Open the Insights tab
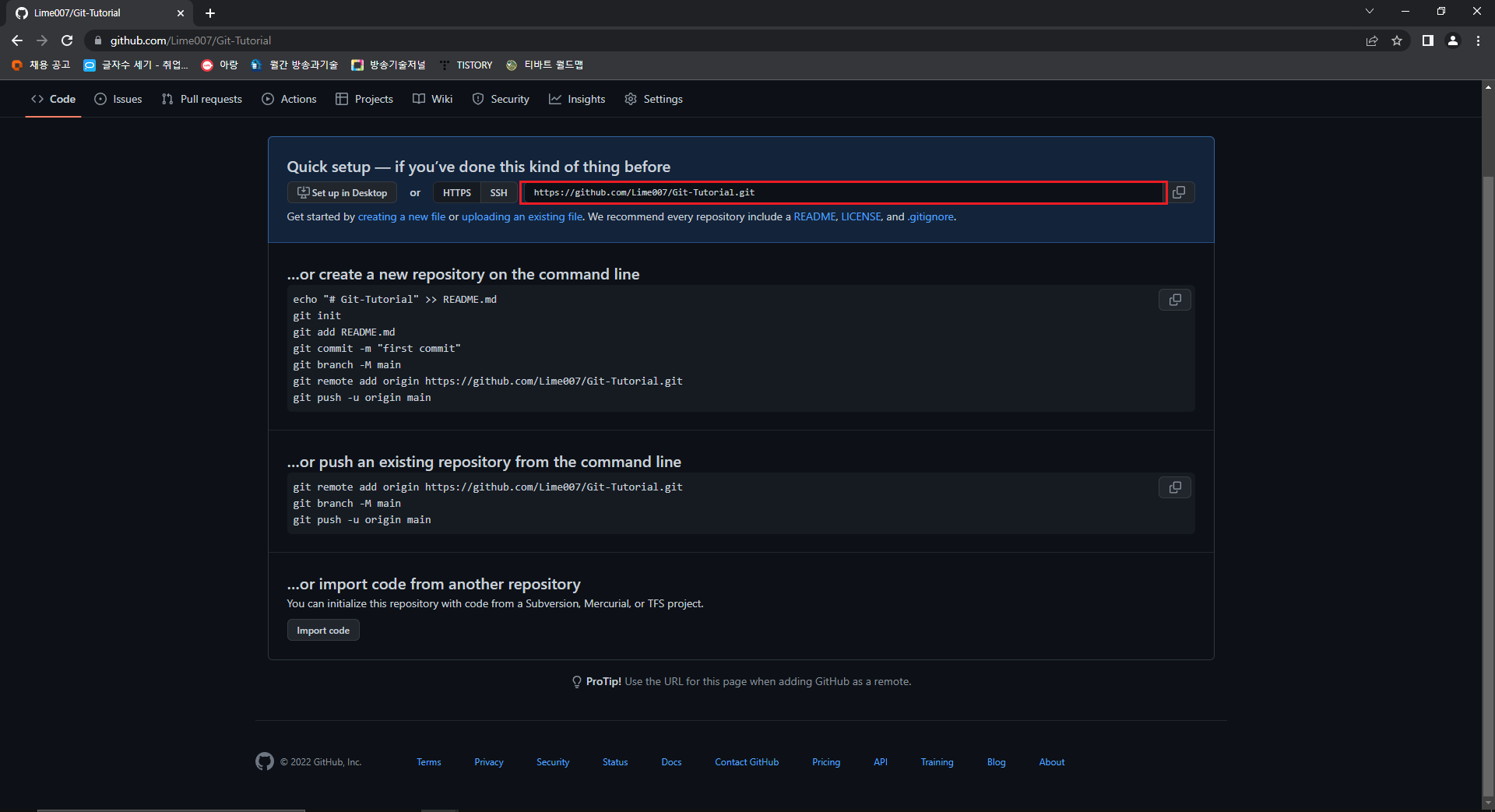 click(x=577, y=99)
